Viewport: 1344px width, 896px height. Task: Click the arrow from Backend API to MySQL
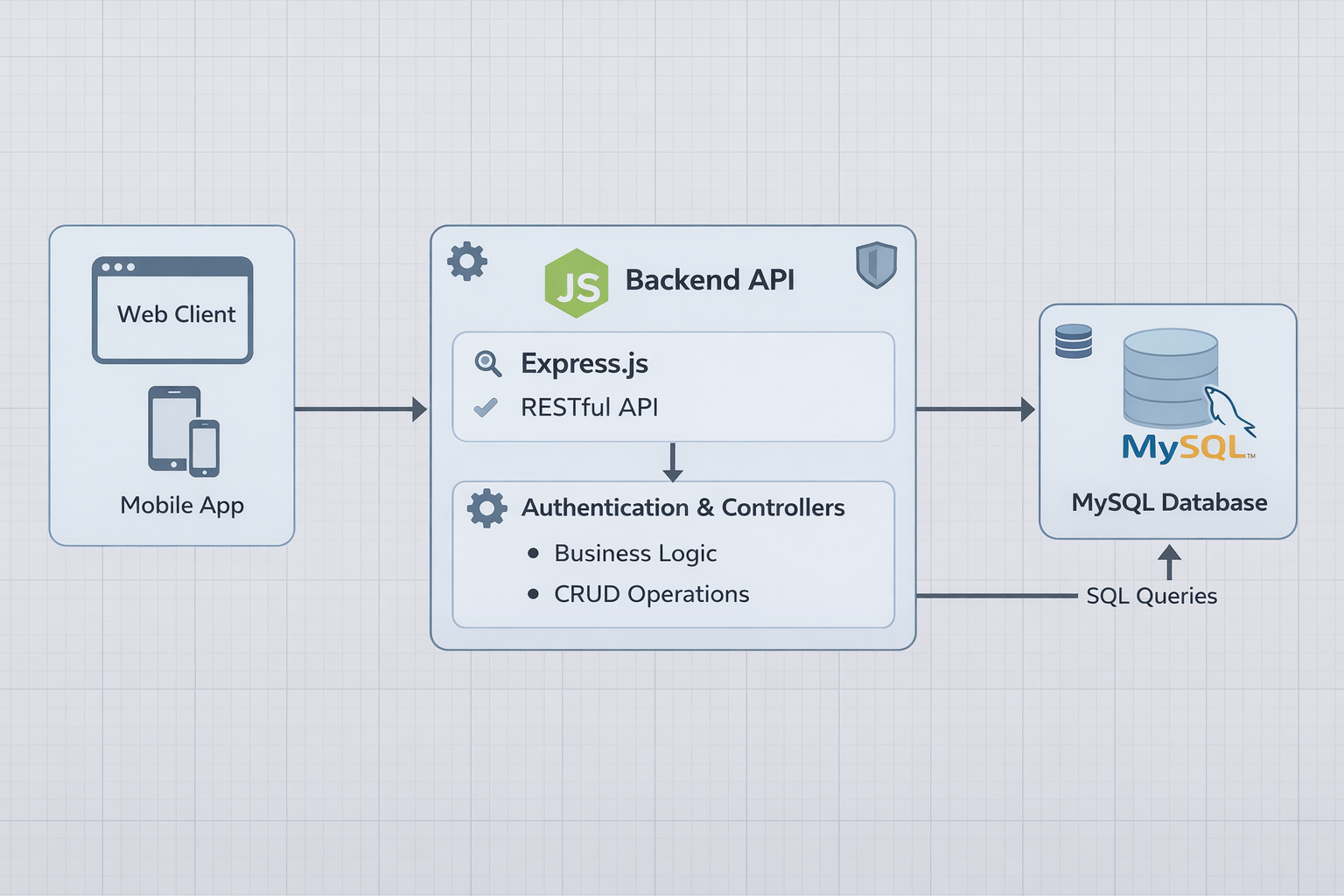(975, 409)
